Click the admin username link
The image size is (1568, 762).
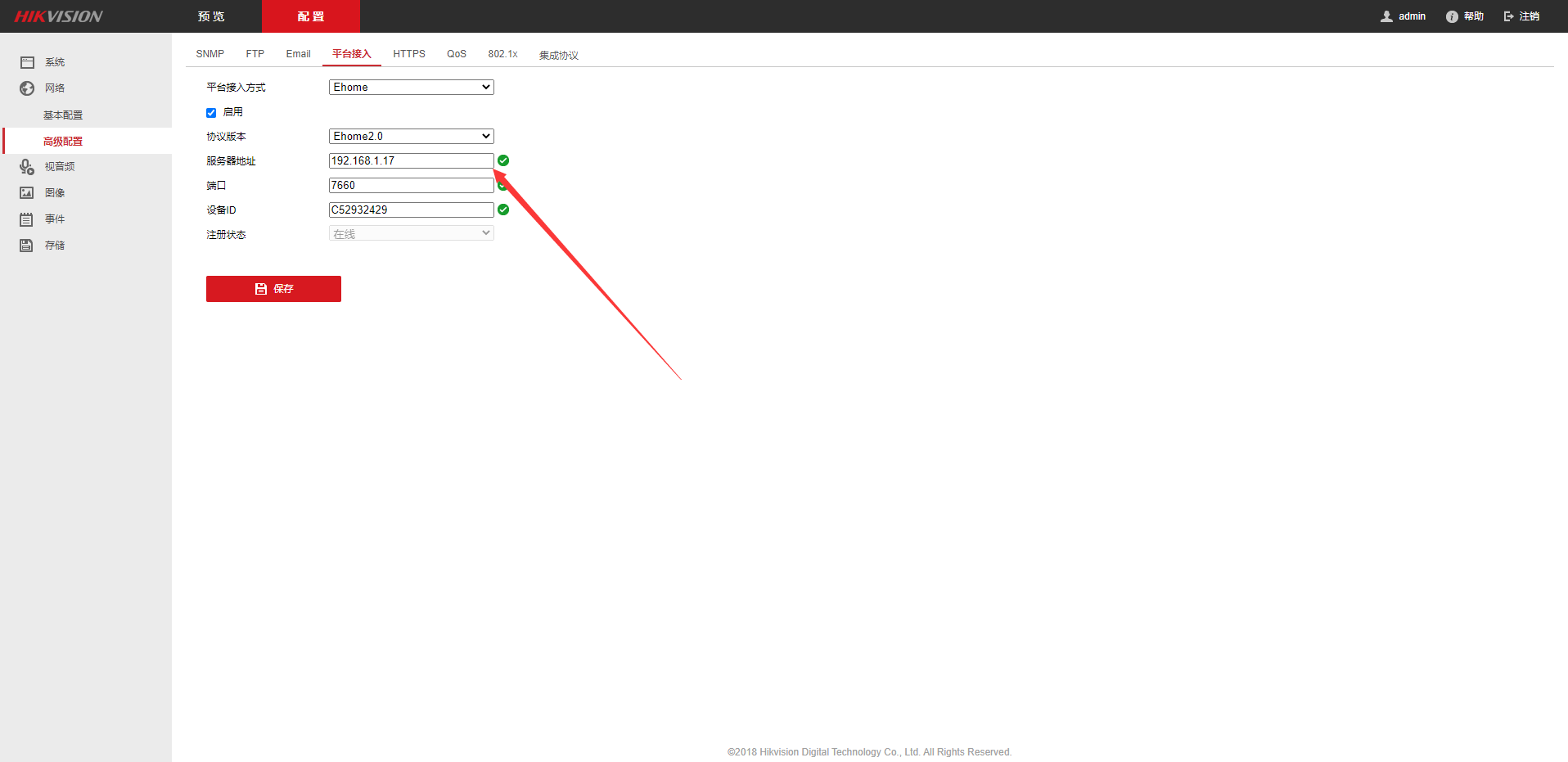(x=1412, y=16)
